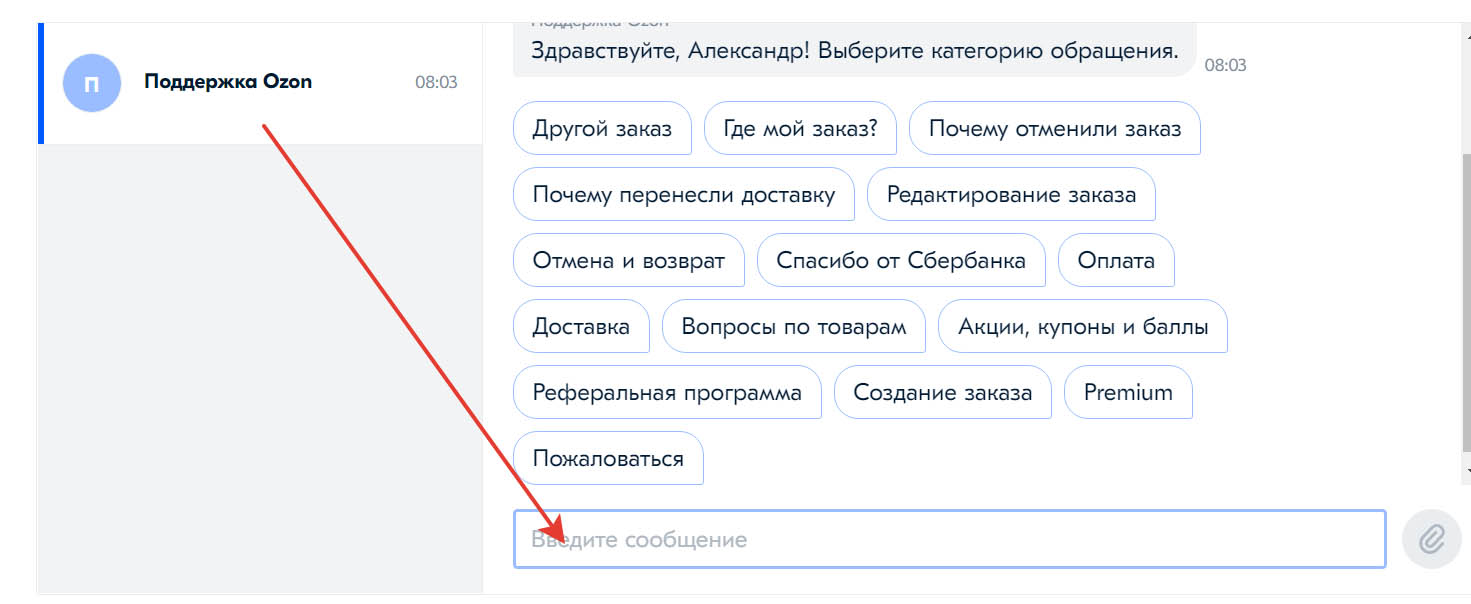Choose the Где мой заказ? option
Viewport: 1471px width, 604px height.
point(800,129)
